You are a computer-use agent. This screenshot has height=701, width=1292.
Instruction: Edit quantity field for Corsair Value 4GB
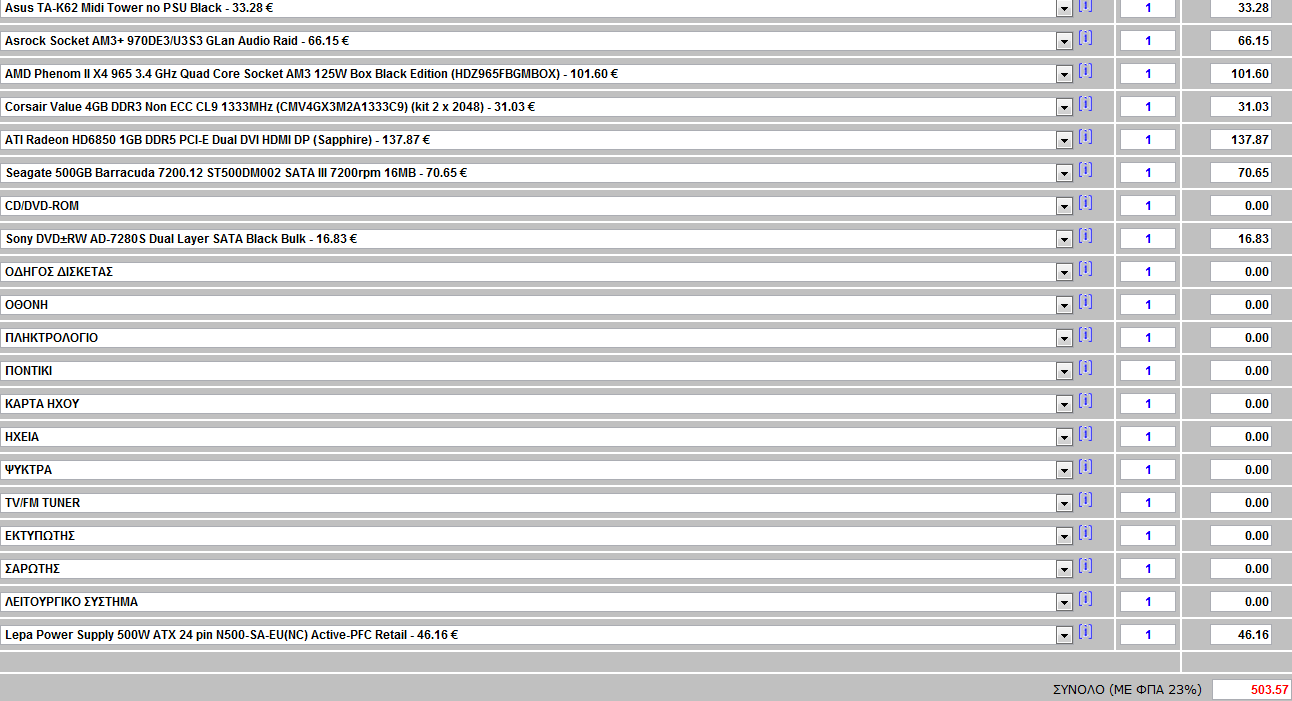tap(1148, 107)
